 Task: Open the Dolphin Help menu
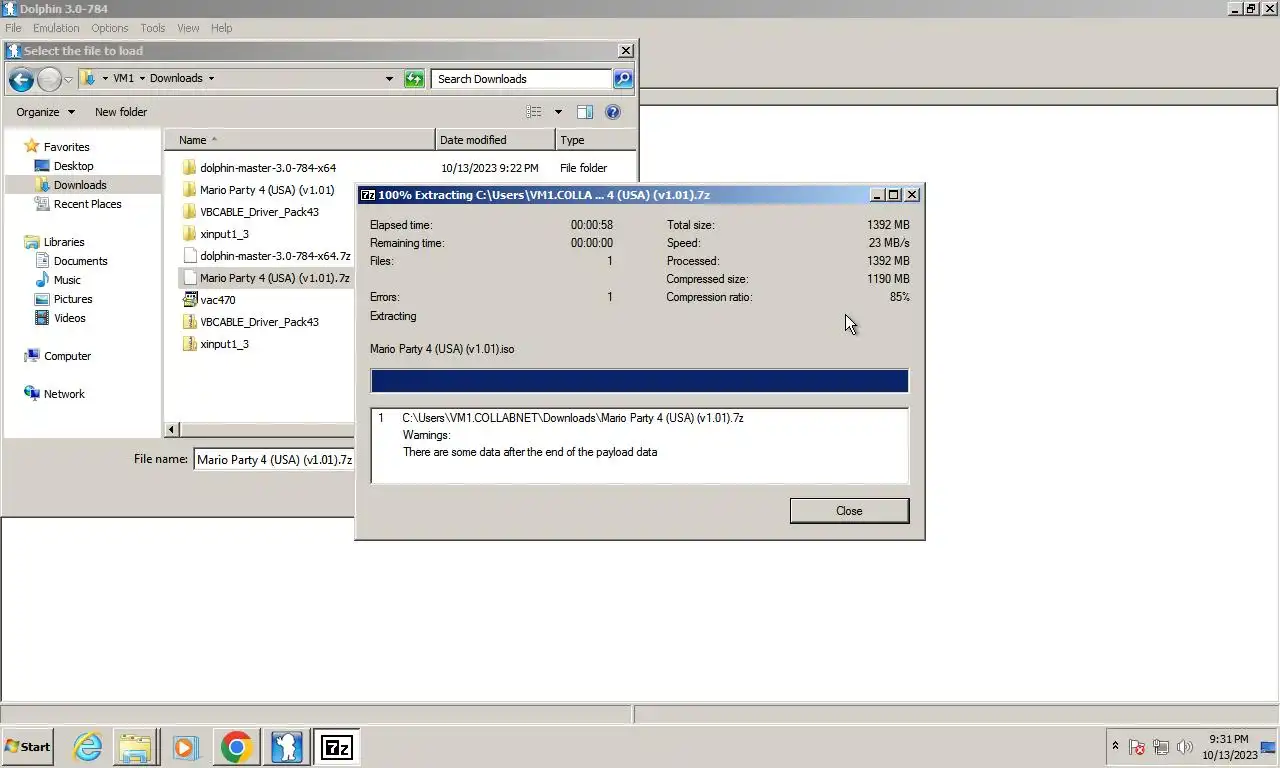click(x=221, y=28)
